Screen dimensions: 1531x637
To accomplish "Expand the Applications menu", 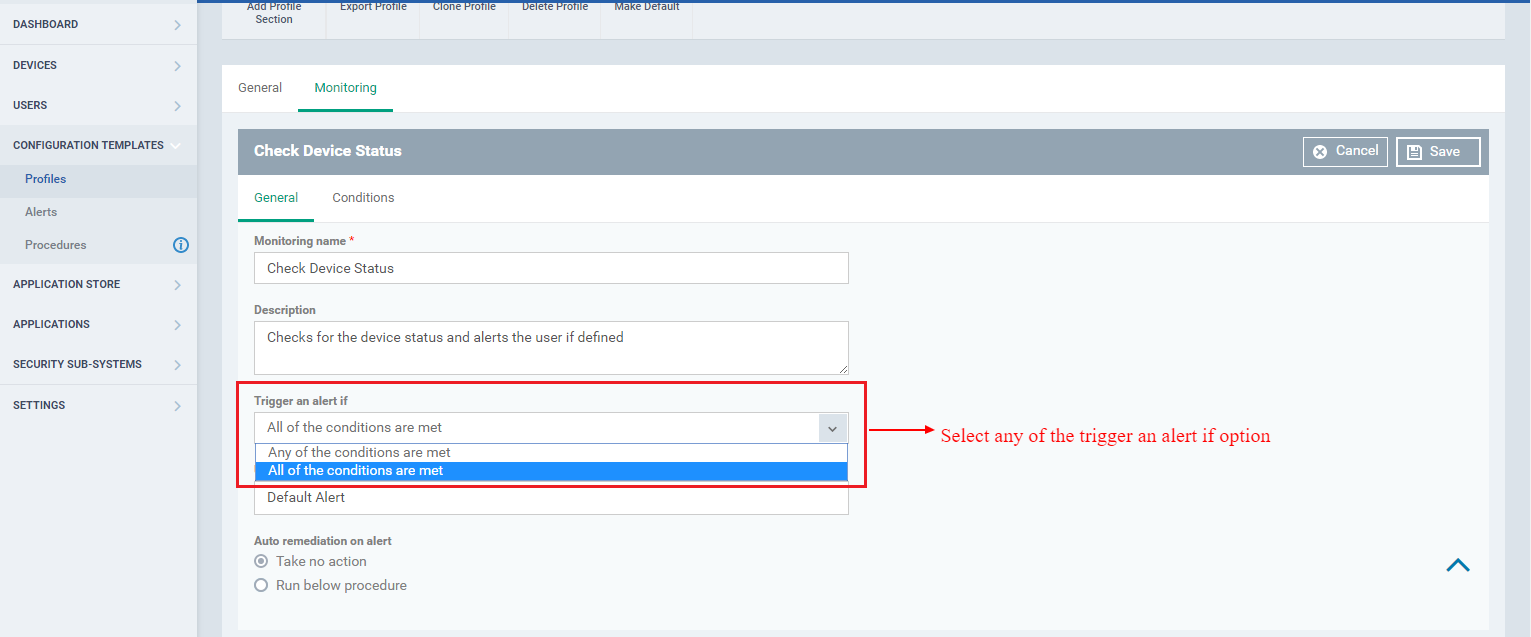I will coord(98,324).
